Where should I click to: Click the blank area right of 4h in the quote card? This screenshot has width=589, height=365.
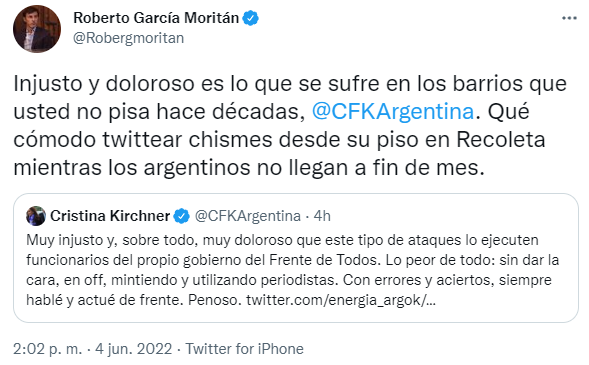pos(451,216)
